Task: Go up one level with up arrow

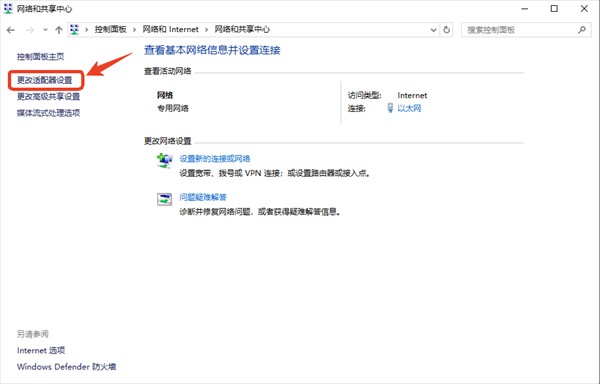Action: pos(59,30)
